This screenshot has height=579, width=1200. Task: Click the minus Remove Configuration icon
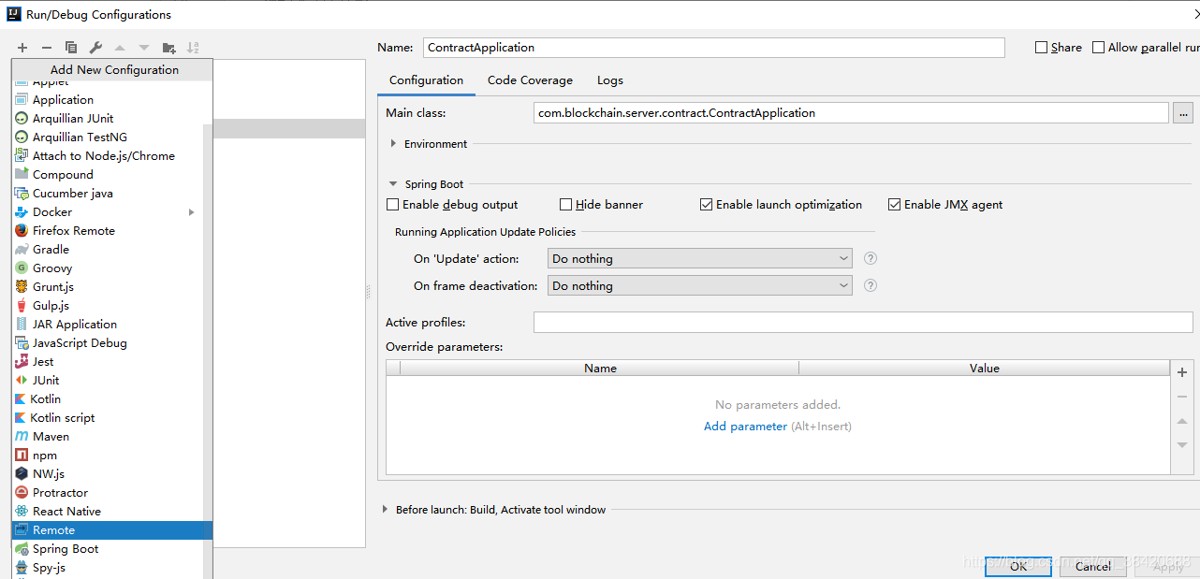pos(46,47)
